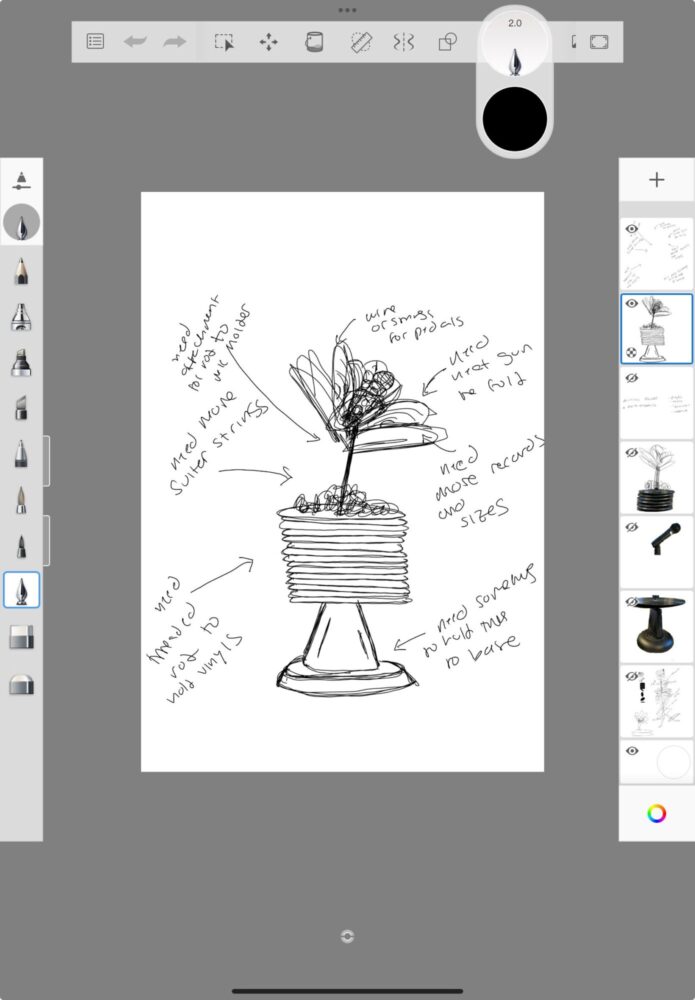Open the ruler guides tool
This screenshot has height=1000, width=695.
tap(361, 42)
